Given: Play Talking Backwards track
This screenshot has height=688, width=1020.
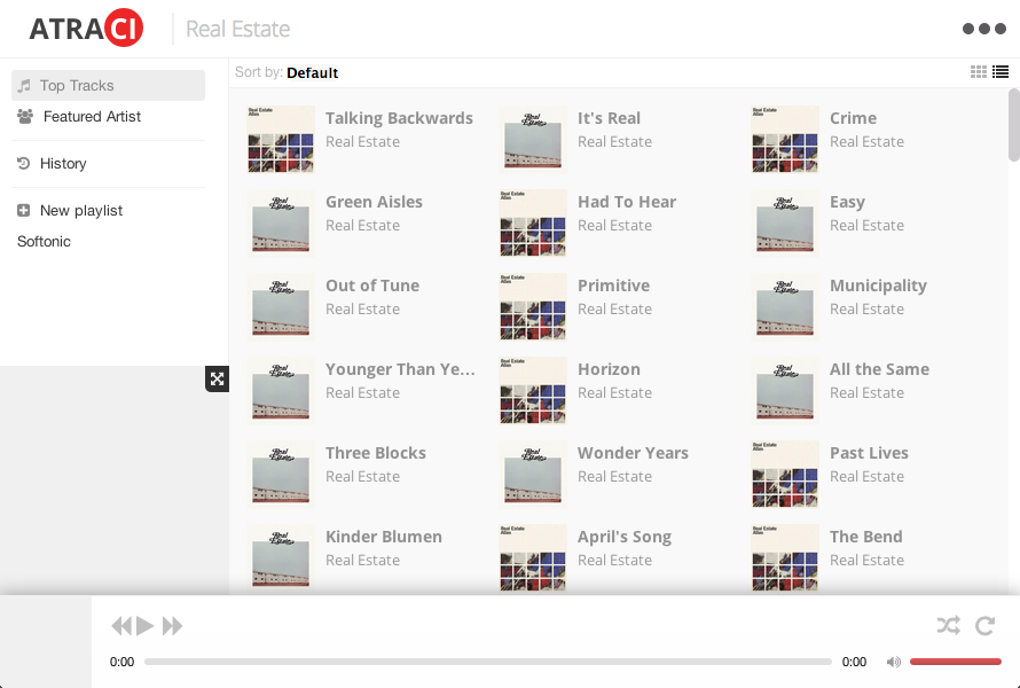Looking at the screenshot, I should coord(399,118).
